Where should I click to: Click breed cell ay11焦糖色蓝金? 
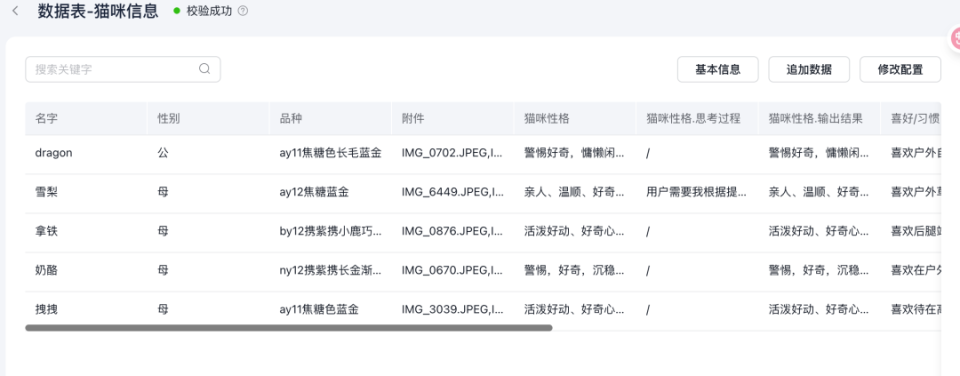click(330, 310)
